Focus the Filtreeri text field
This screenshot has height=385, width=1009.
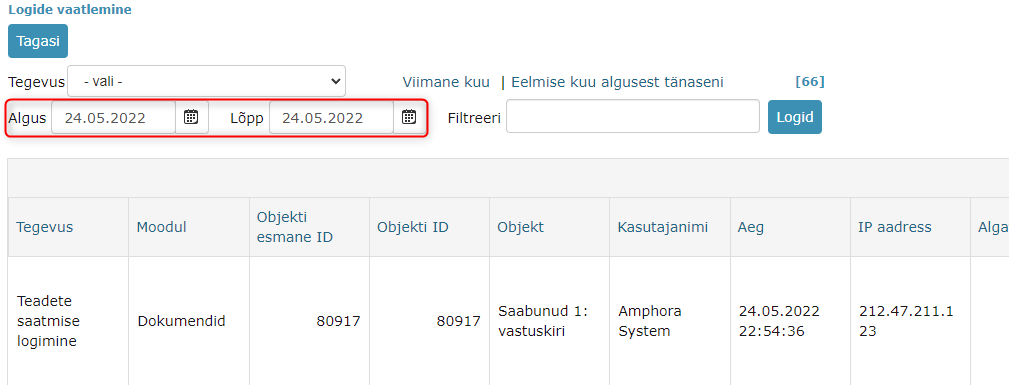[x=633, y=116]
